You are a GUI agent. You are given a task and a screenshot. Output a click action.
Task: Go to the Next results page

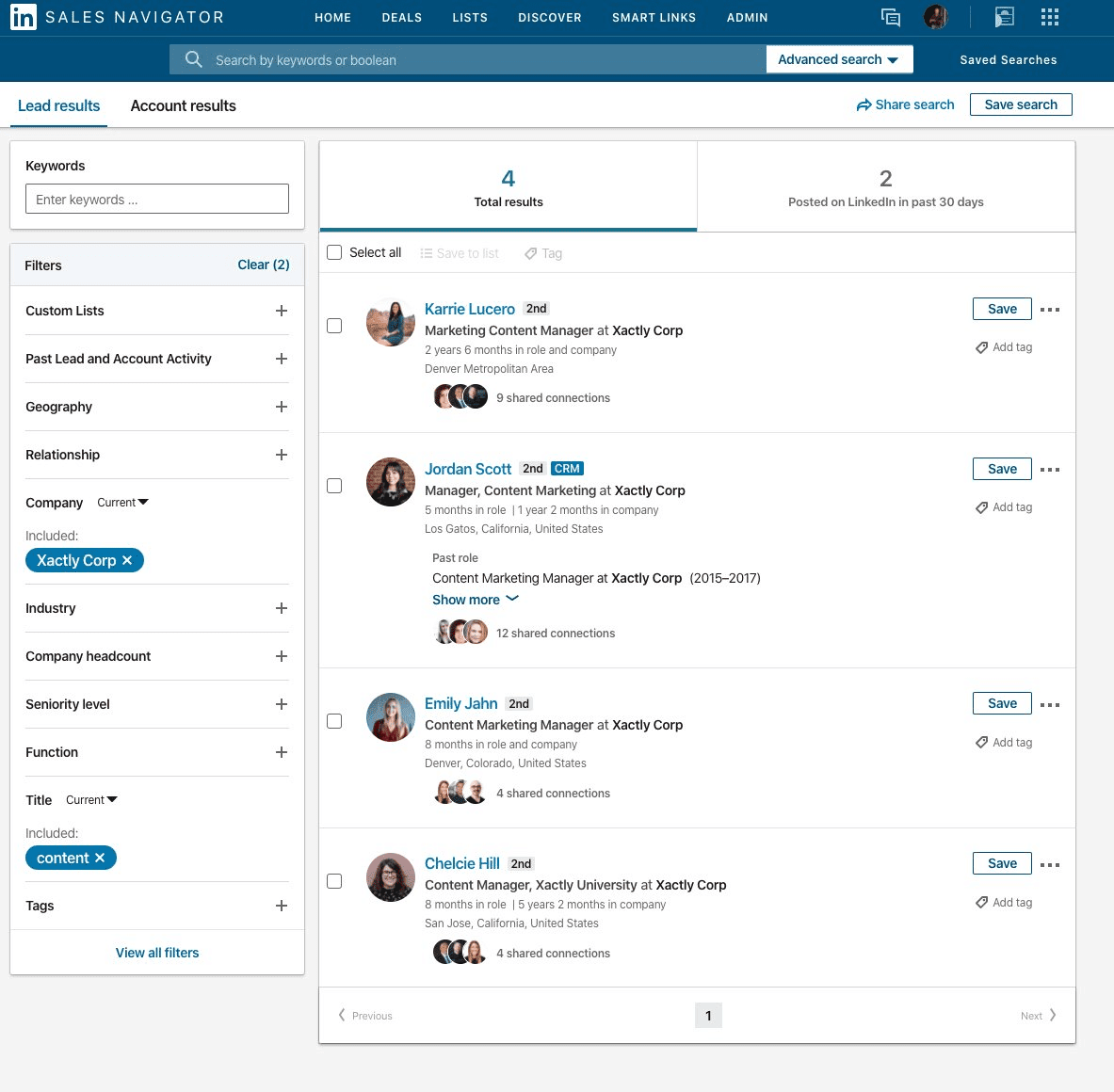pyautogui.click(x=1039, y=1016)
